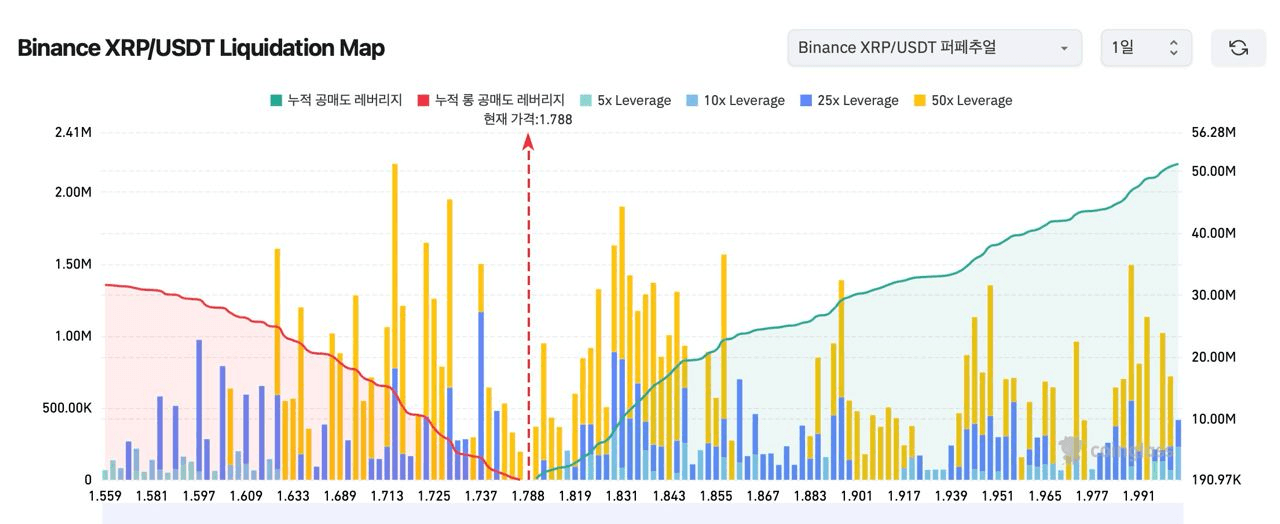Viewport: 1280px width, 524px height.
Task: Click the red arrowhead above current price line
Action: click(x=528, y=142)
